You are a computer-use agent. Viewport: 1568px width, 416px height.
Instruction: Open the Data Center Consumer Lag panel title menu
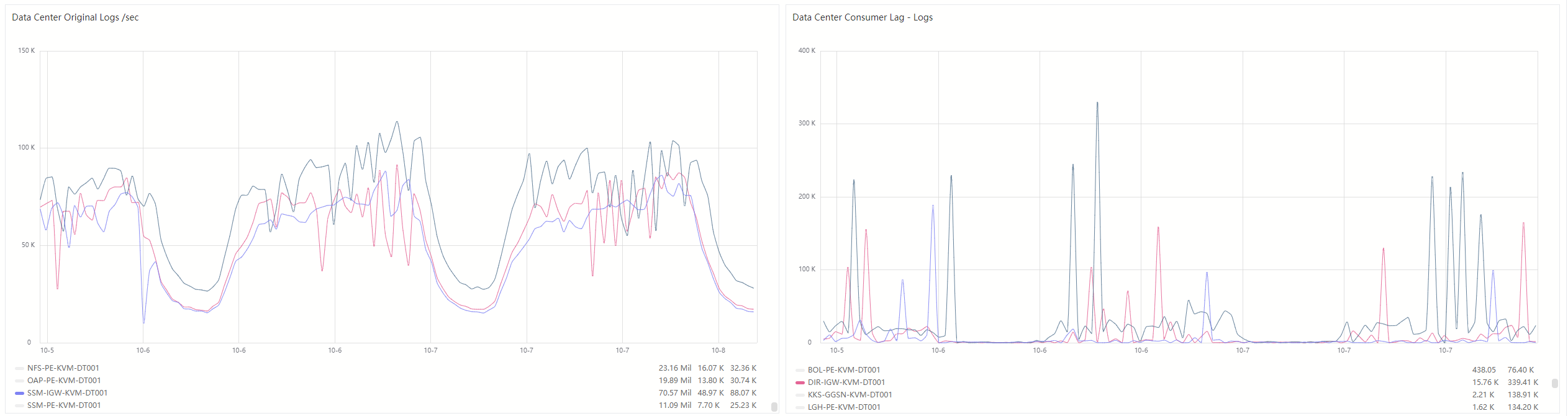(862, 17)
